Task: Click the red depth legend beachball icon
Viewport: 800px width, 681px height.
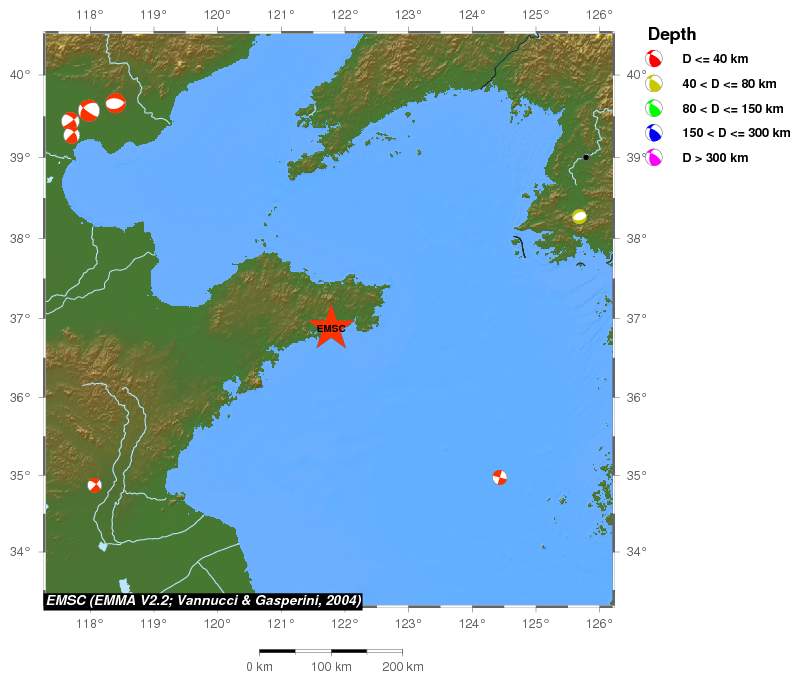Action: tap(654, 59)
